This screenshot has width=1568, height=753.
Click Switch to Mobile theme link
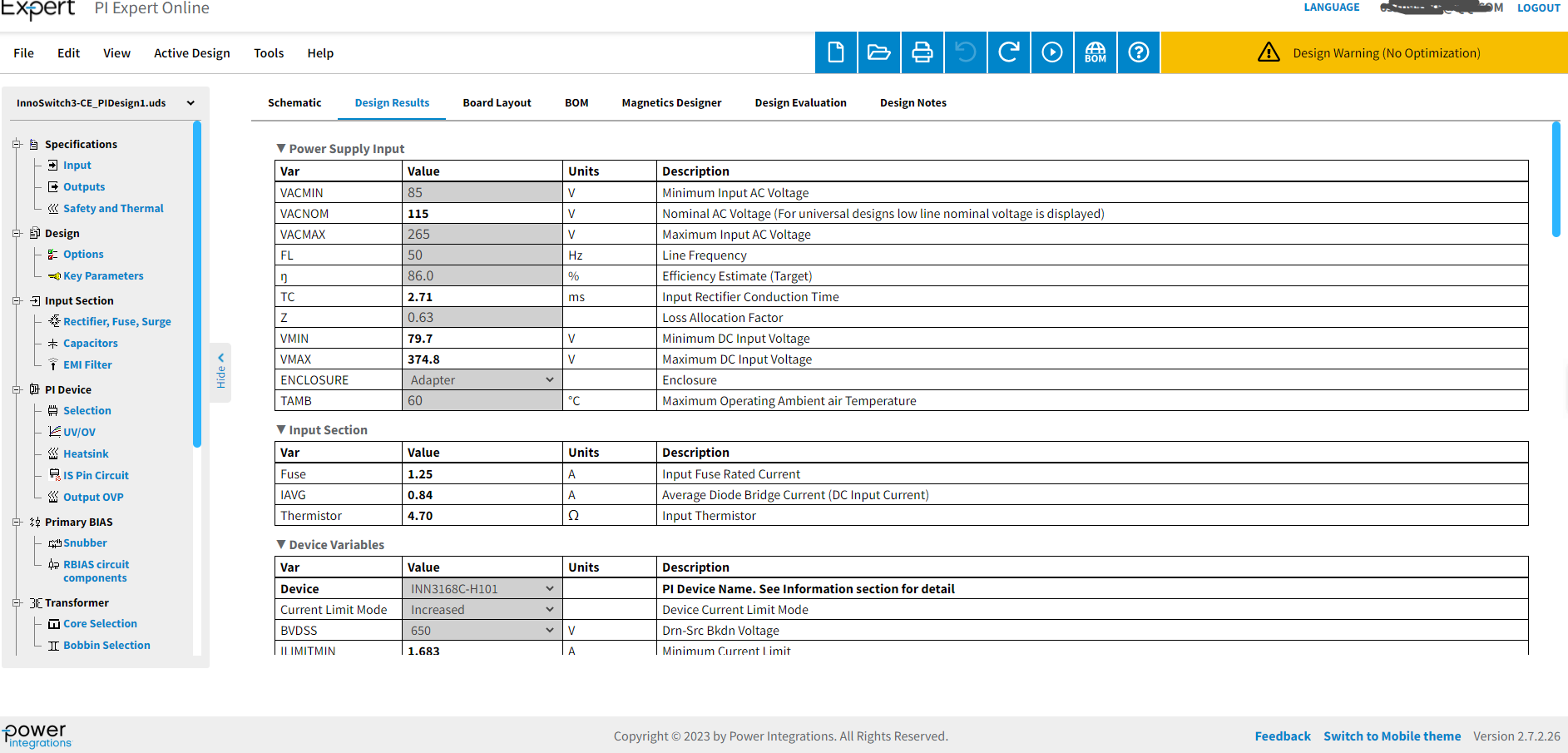(x=1392, y=736)
